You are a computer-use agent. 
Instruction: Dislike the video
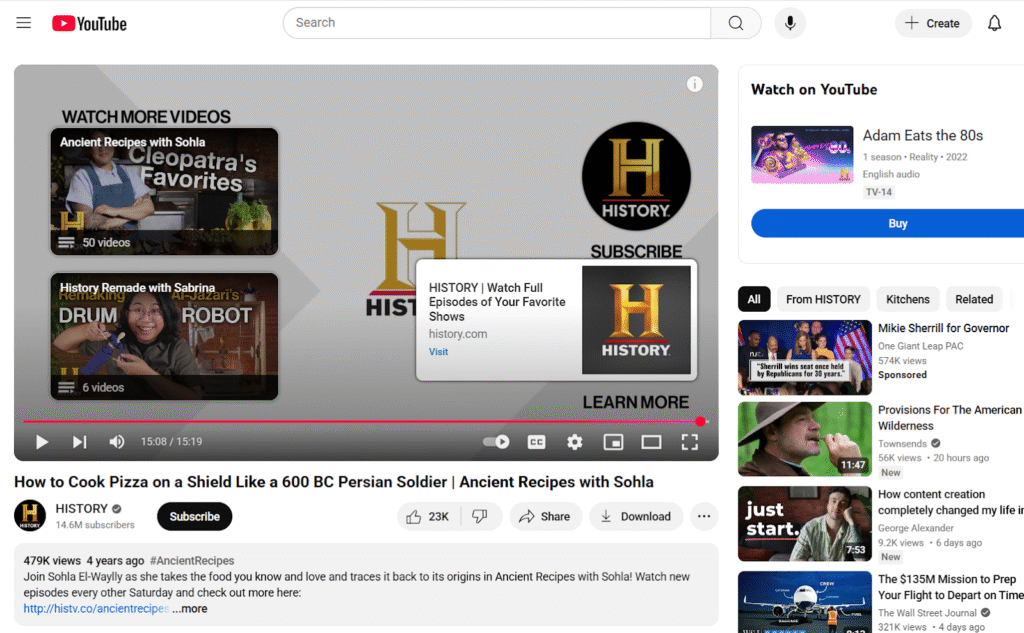(x=481, y=516)
